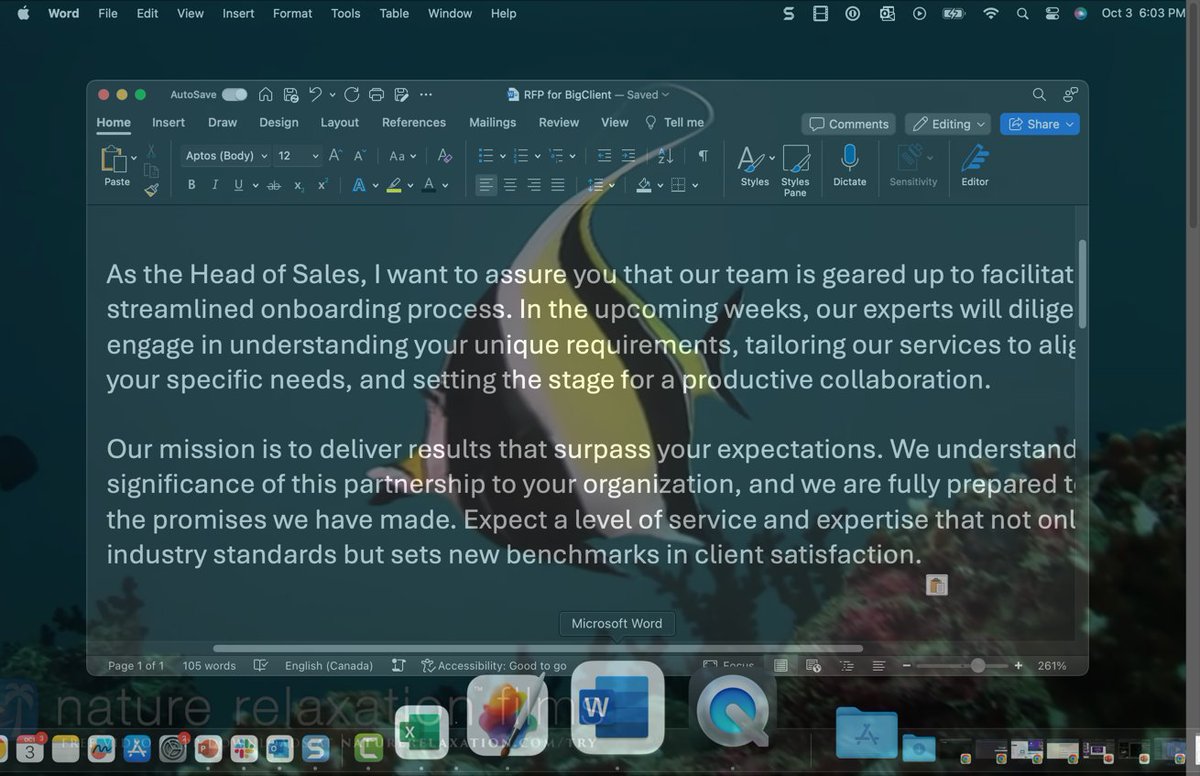
Task: Click Clear Formatting icon
Action: click(x=445, y=156)
